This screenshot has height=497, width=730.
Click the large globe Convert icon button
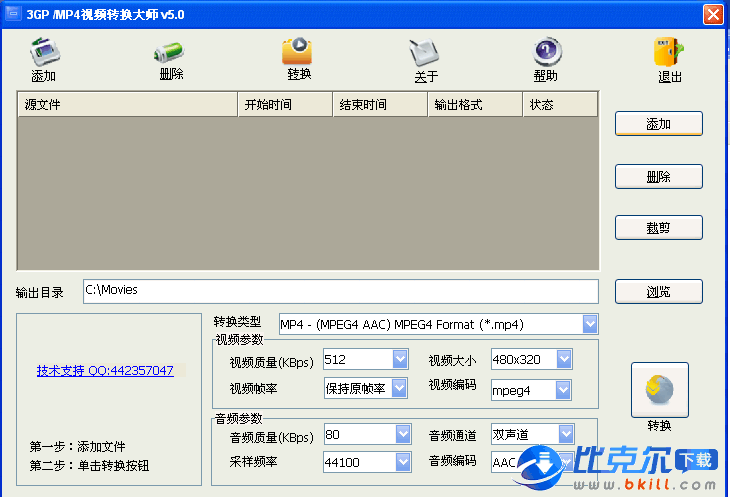click(660, 390)
